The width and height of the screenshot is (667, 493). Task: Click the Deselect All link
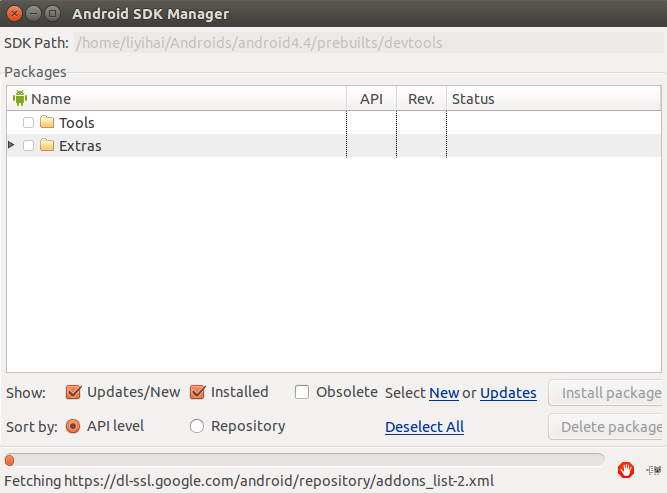pyautogui.click(x=425, y=427)
